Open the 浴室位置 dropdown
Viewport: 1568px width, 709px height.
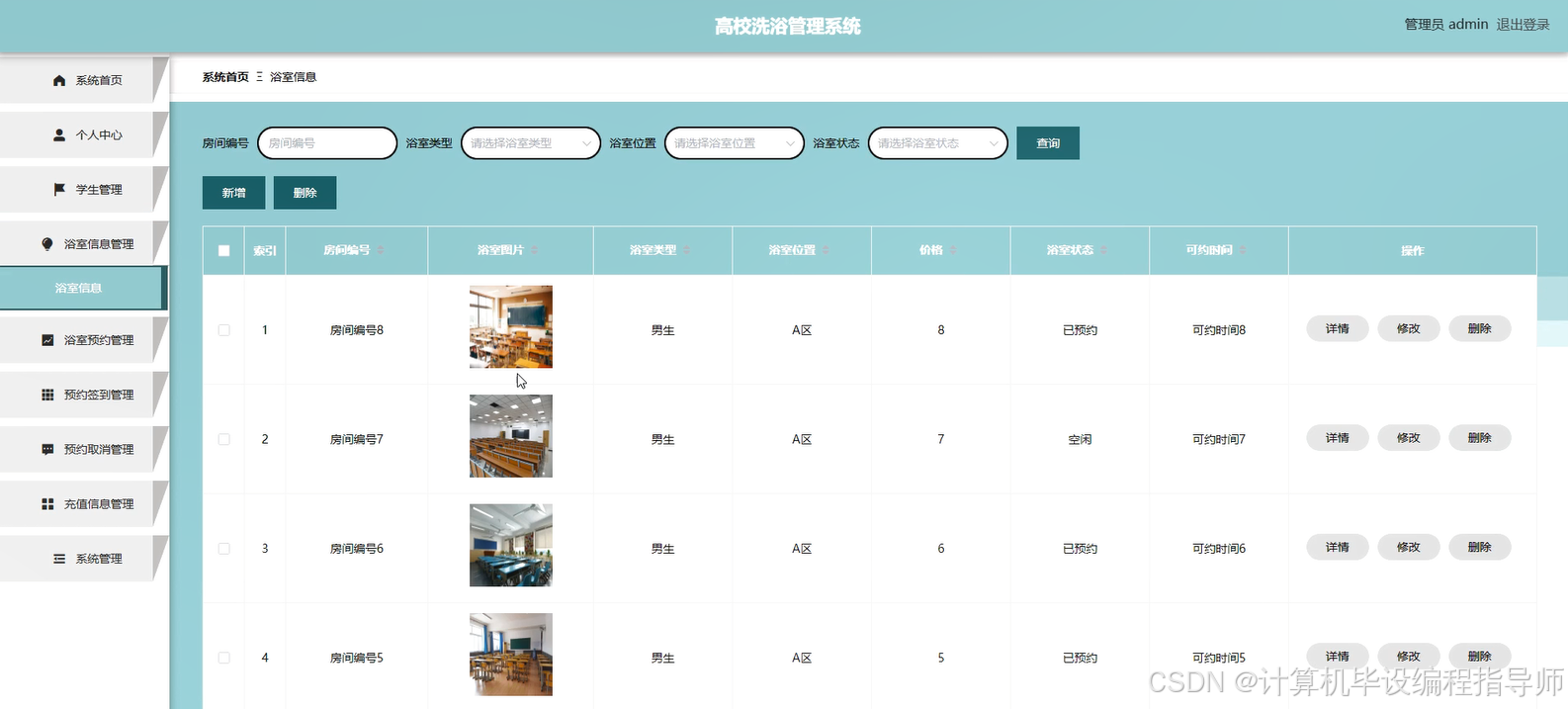point(735,143)
